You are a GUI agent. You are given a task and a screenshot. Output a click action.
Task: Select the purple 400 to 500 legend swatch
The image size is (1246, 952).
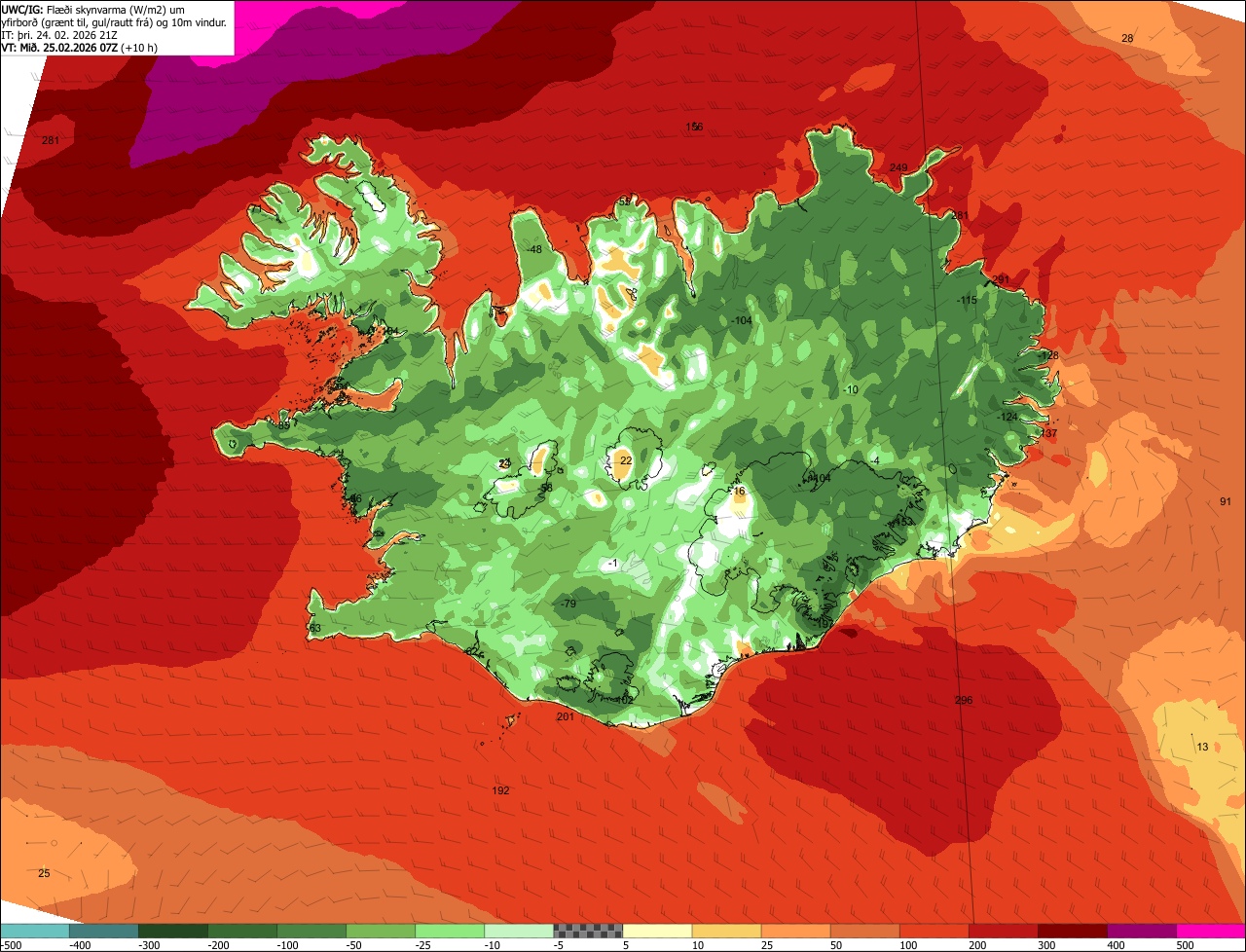pos(1142,931)
